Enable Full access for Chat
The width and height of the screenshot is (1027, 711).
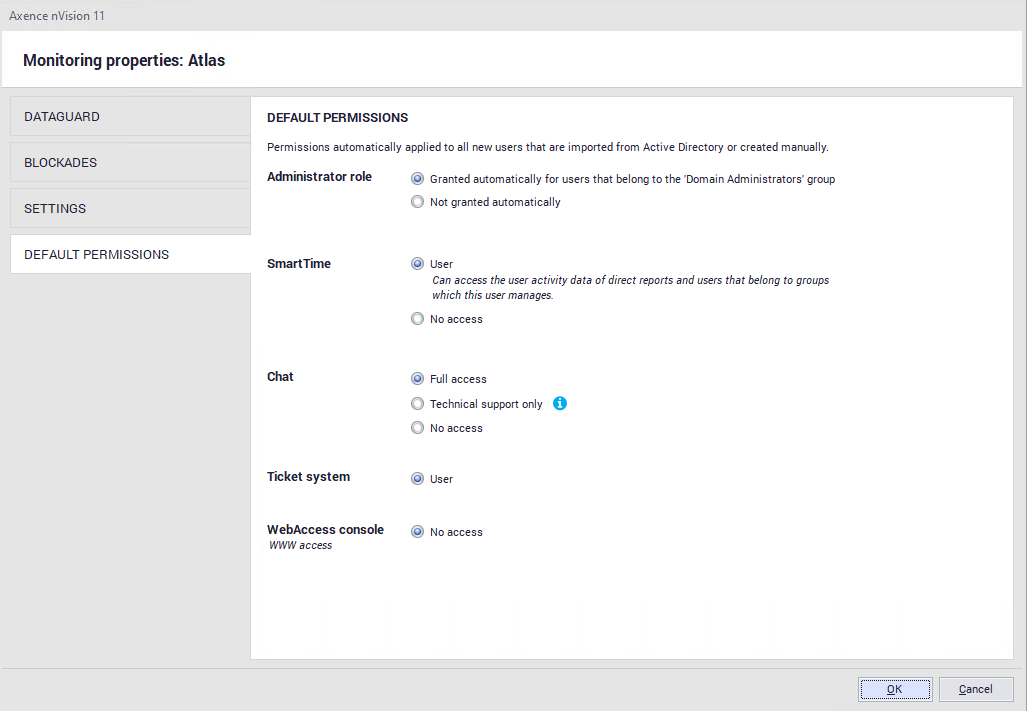point(418,379)
